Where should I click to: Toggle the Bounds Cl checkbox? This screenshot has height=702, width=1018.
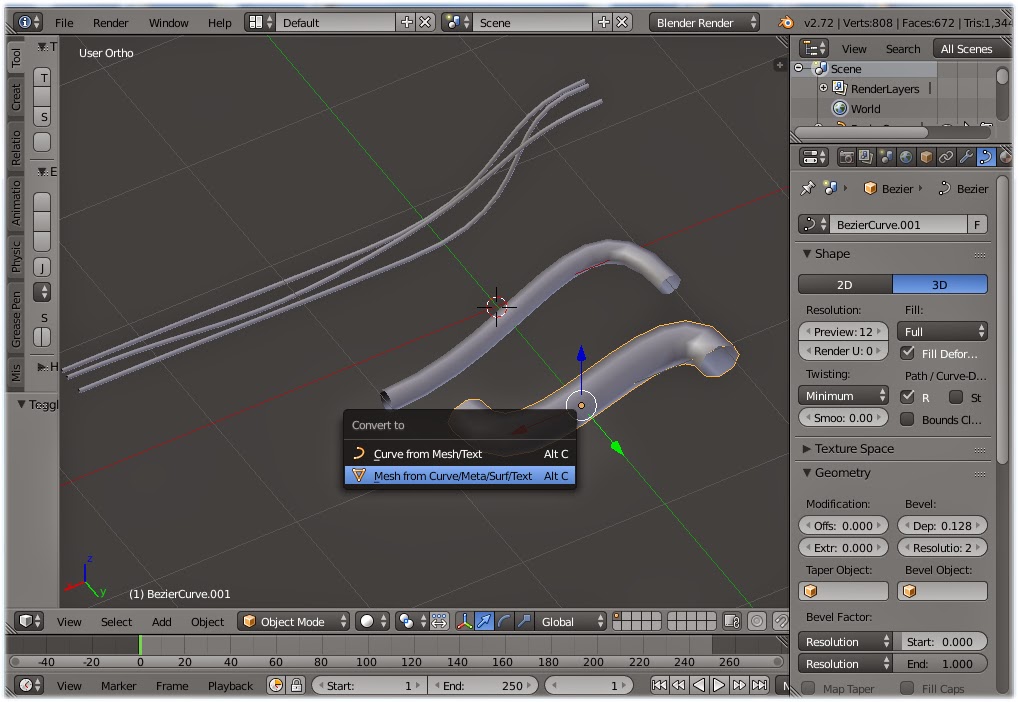pyautogui.click(x=909, y=419)
